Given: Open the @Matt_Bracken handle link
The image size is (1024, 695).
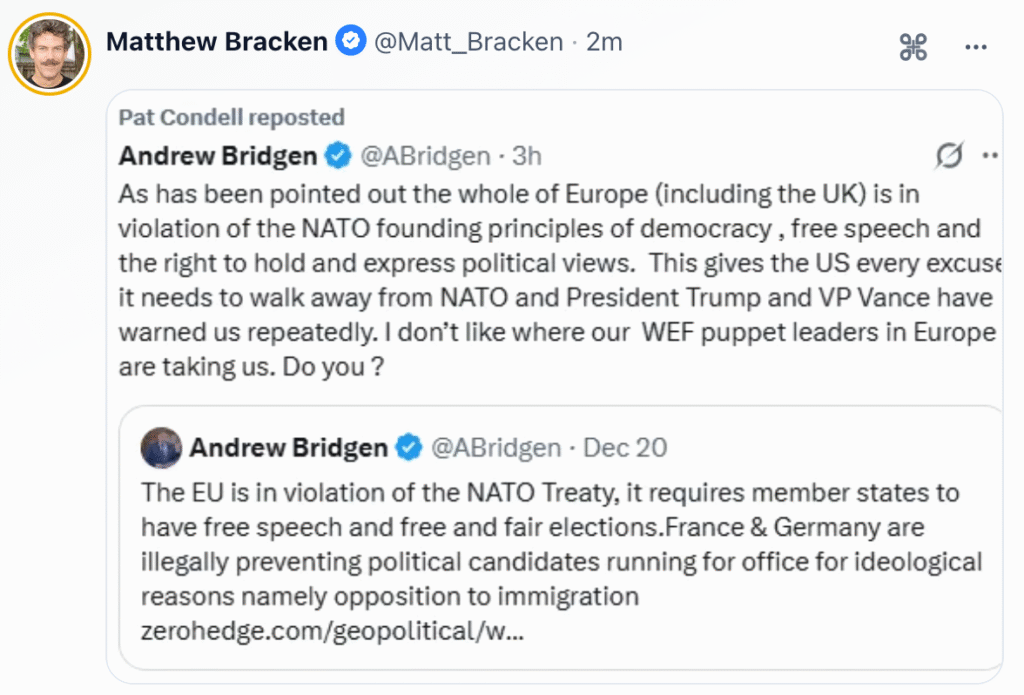Looking at the screenshot, I should 468,41.
